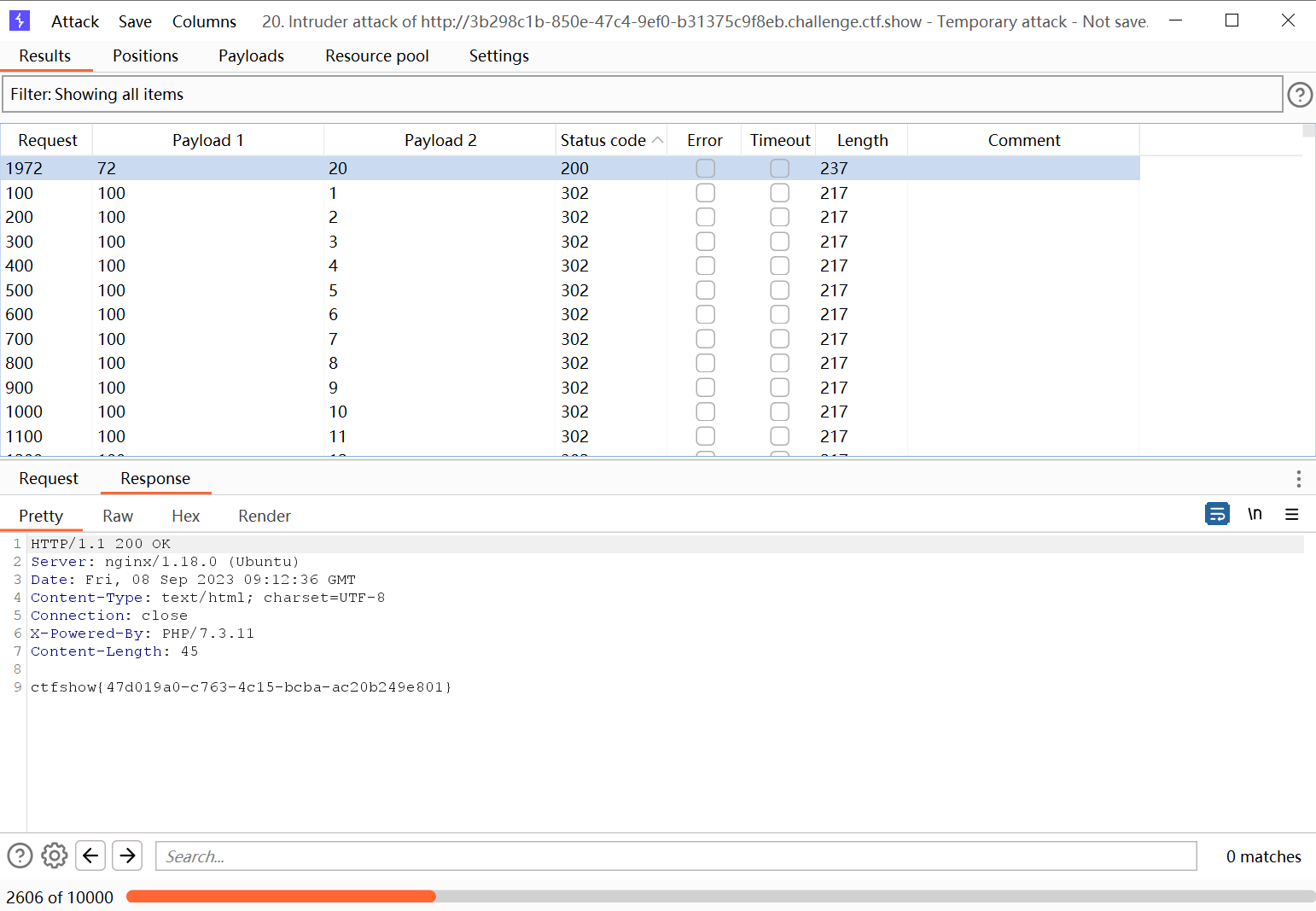Image resolution: width=1316 pixels, height=911 pixels.
Task: Toggle Error checkbox for request 1972
Action: click(x=705, y=168)
